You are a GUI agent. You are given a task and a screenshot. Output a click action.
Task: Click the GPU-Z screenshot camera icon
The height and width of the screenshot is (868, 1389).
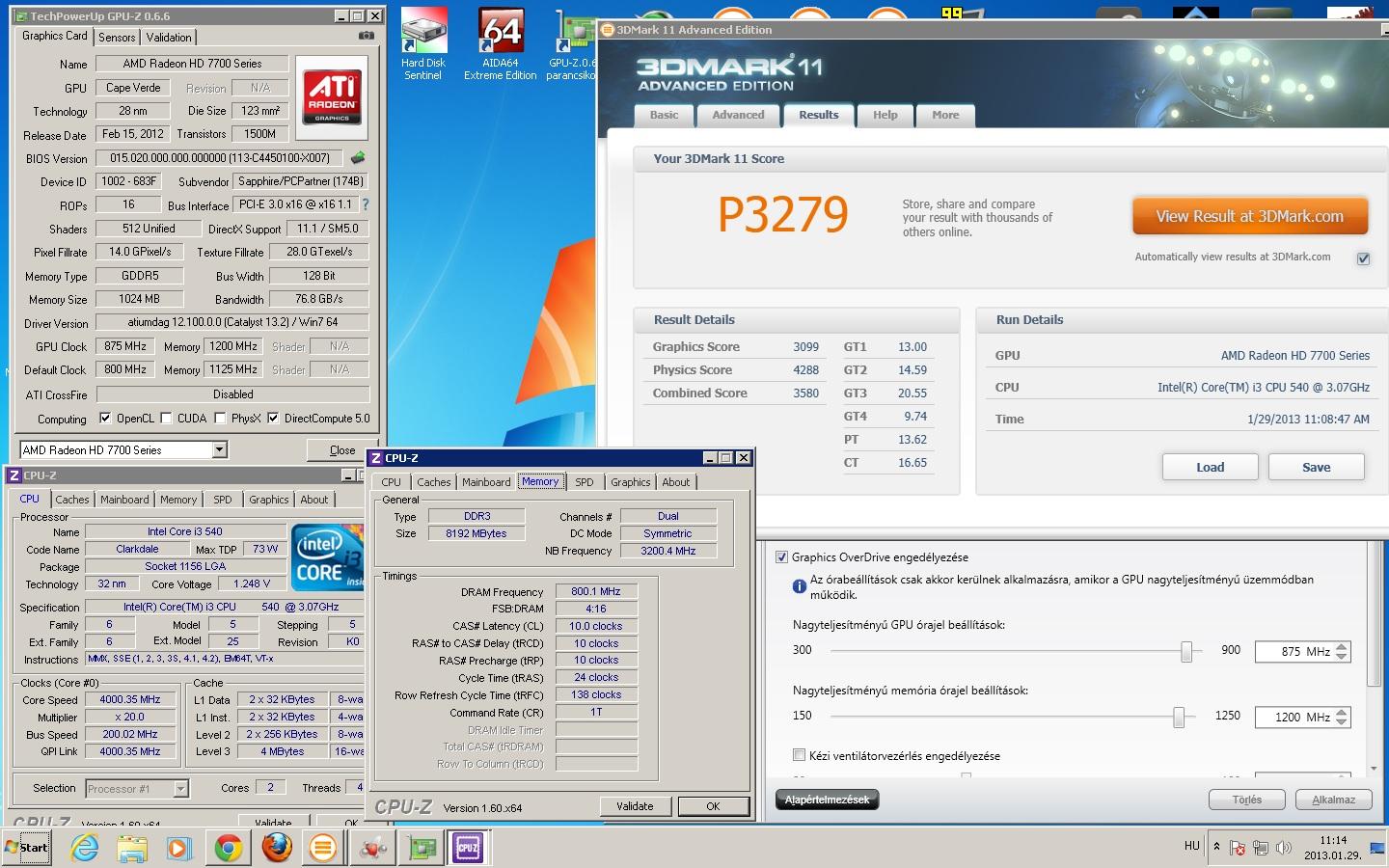coord(366,36)
